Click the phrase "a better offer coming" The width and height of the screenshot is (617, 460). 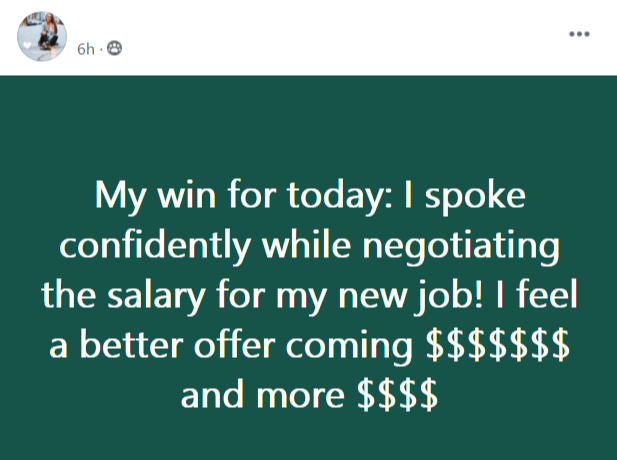pyautogui.click(x=231, y=345)
